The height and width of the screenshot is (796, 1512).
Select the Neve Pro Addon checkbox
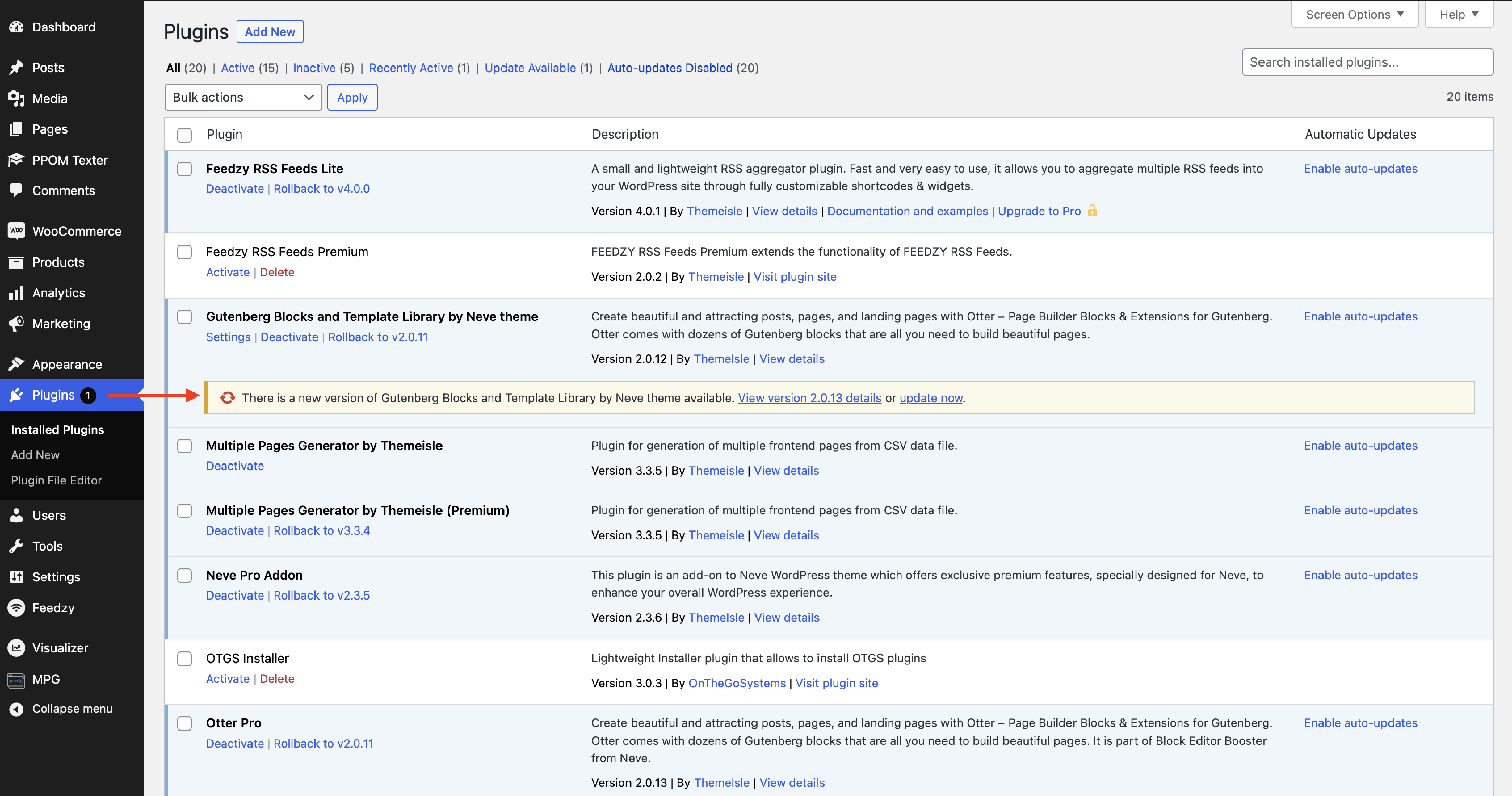(x=184, y=576)
